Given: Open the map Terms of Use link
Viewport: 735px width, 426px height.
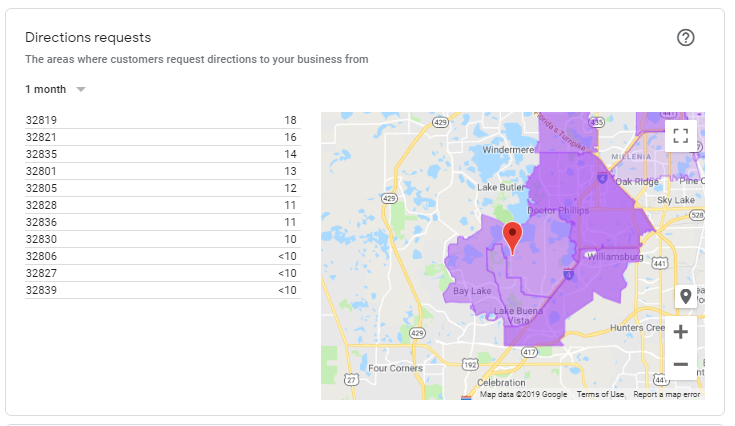Looking at the screenshot, I should tap(601, 394).
